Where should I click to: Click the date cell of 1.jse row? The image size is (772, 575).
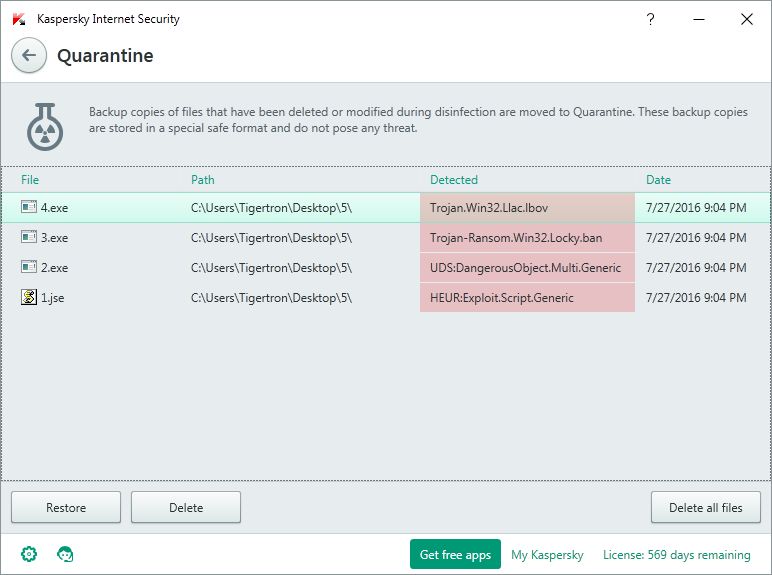(x=696, y=298)
